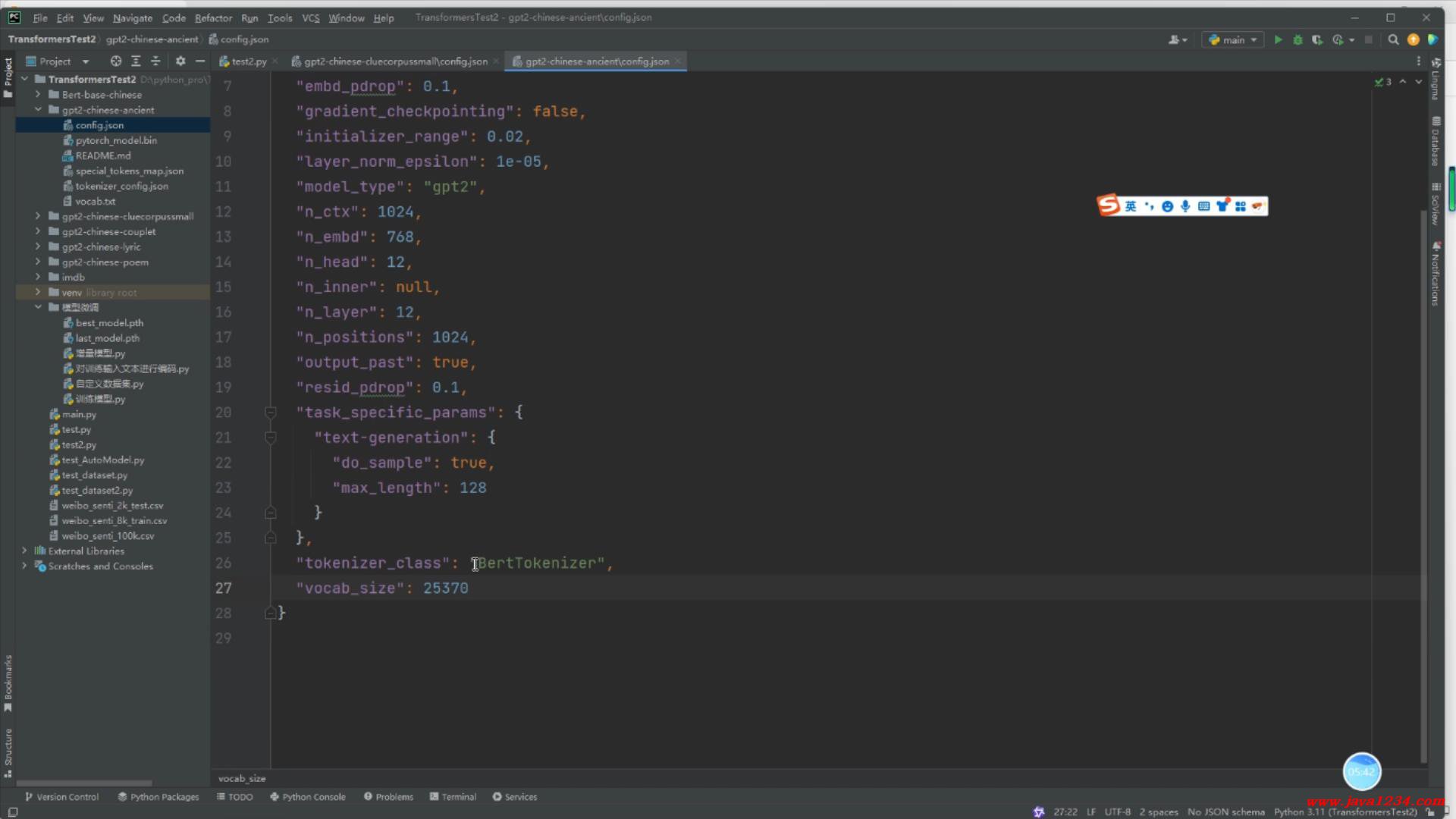Collapse gpt2-chinese-ancient folder

38,110
